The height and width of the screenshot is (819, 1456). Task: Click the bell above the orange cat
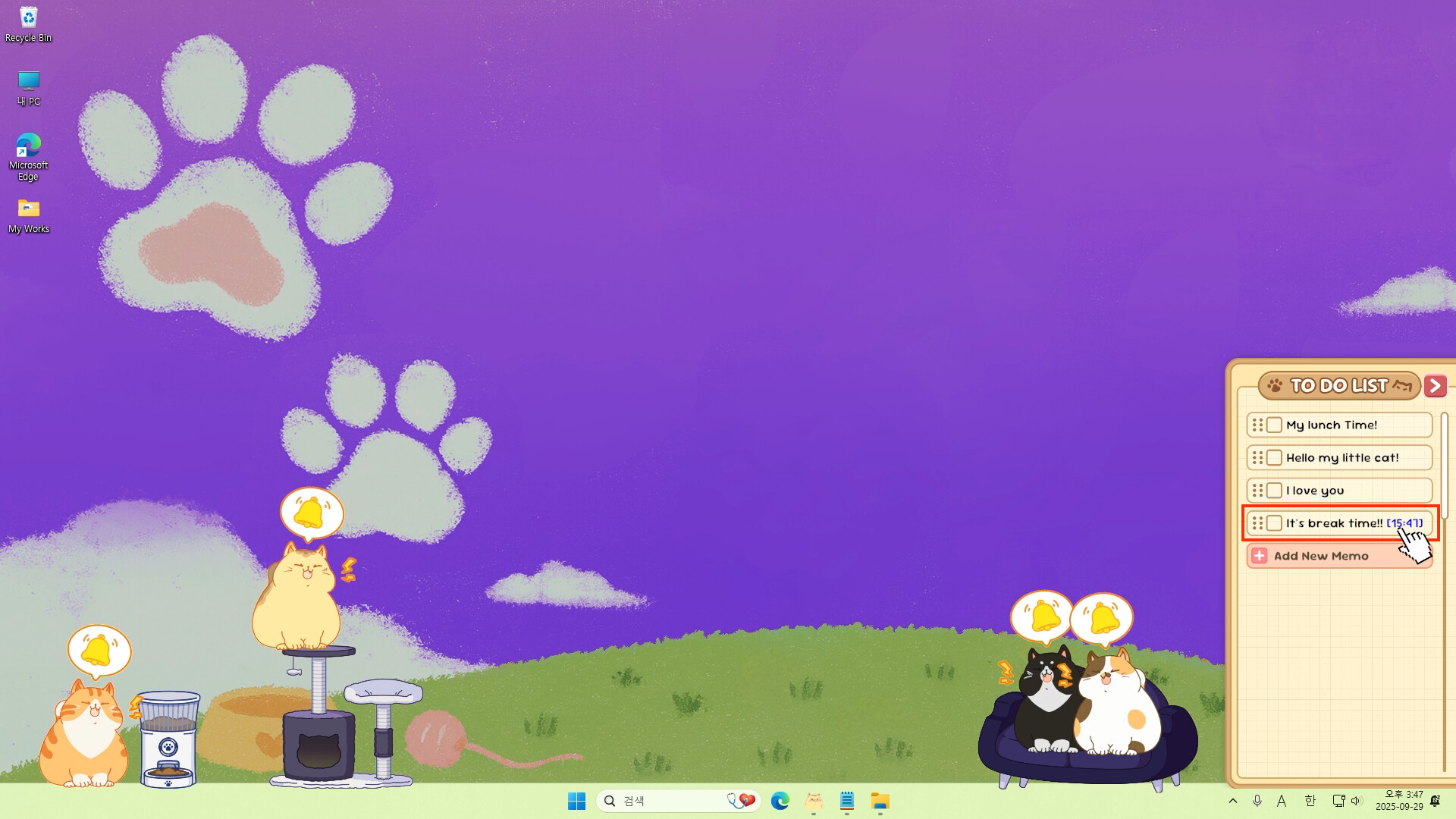click(x=99, y=648)
